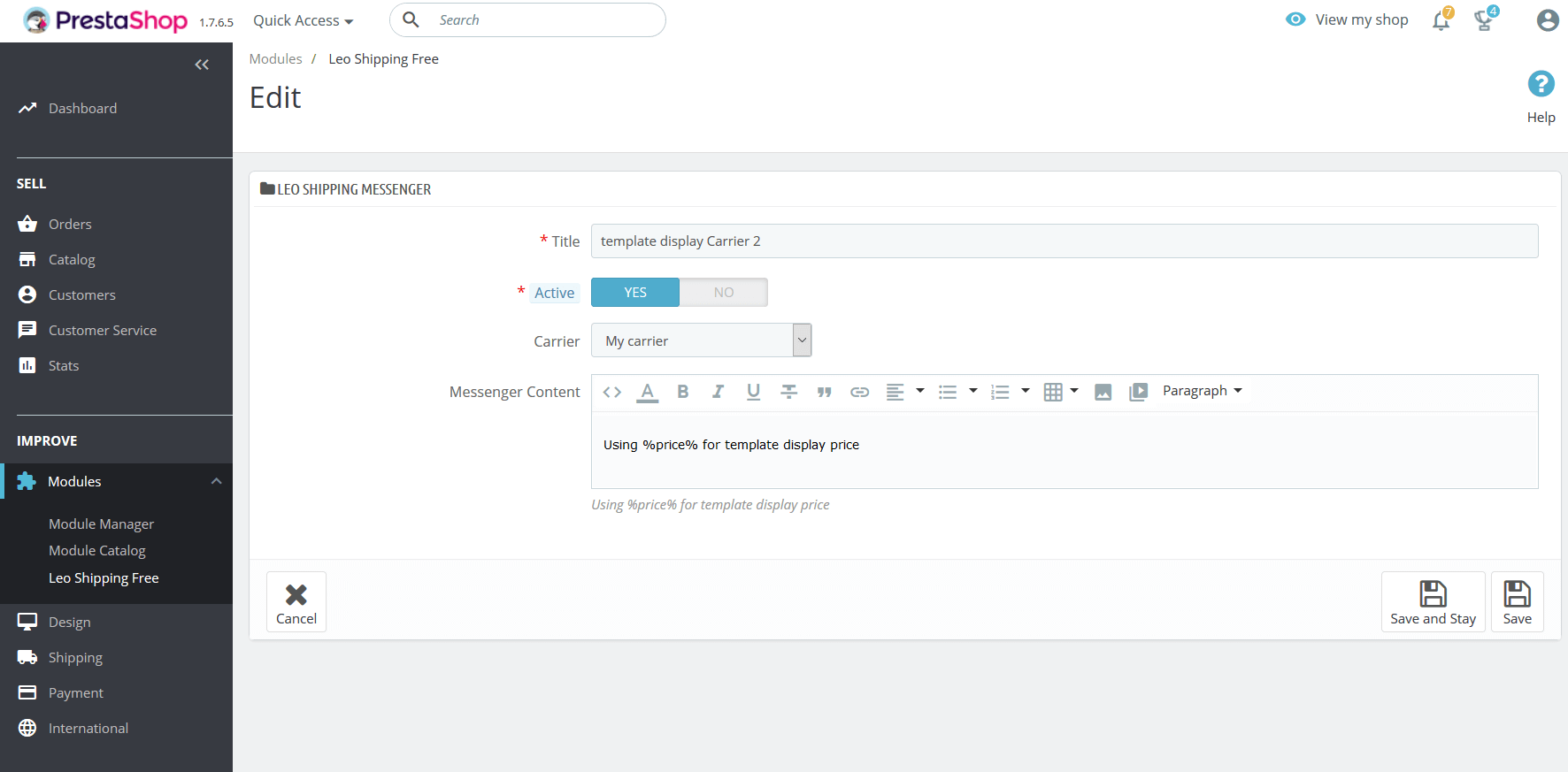Insert image using the editor image icon
The image size is (1568, 772).
(1103, 392)
